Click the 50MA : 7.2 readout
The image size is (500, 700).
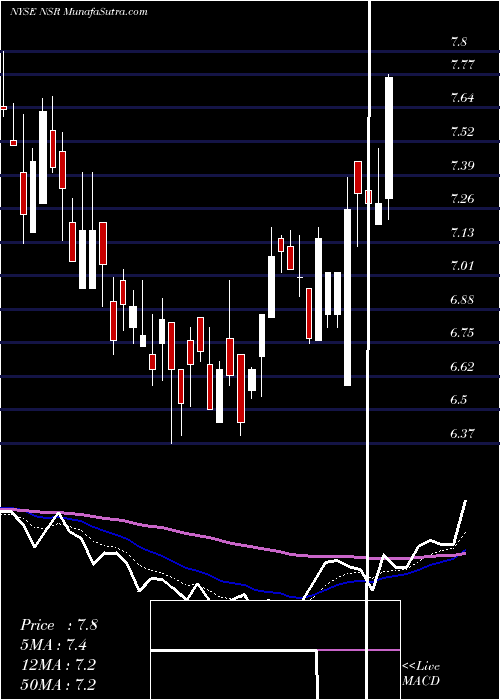click(58, 684)
